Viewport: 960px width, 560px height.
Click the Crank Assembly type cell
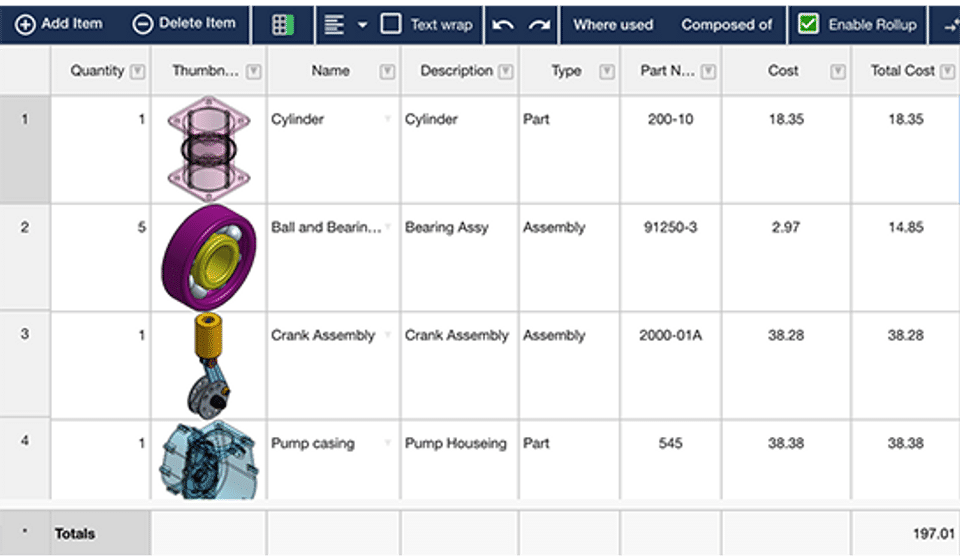coord(569,365)
